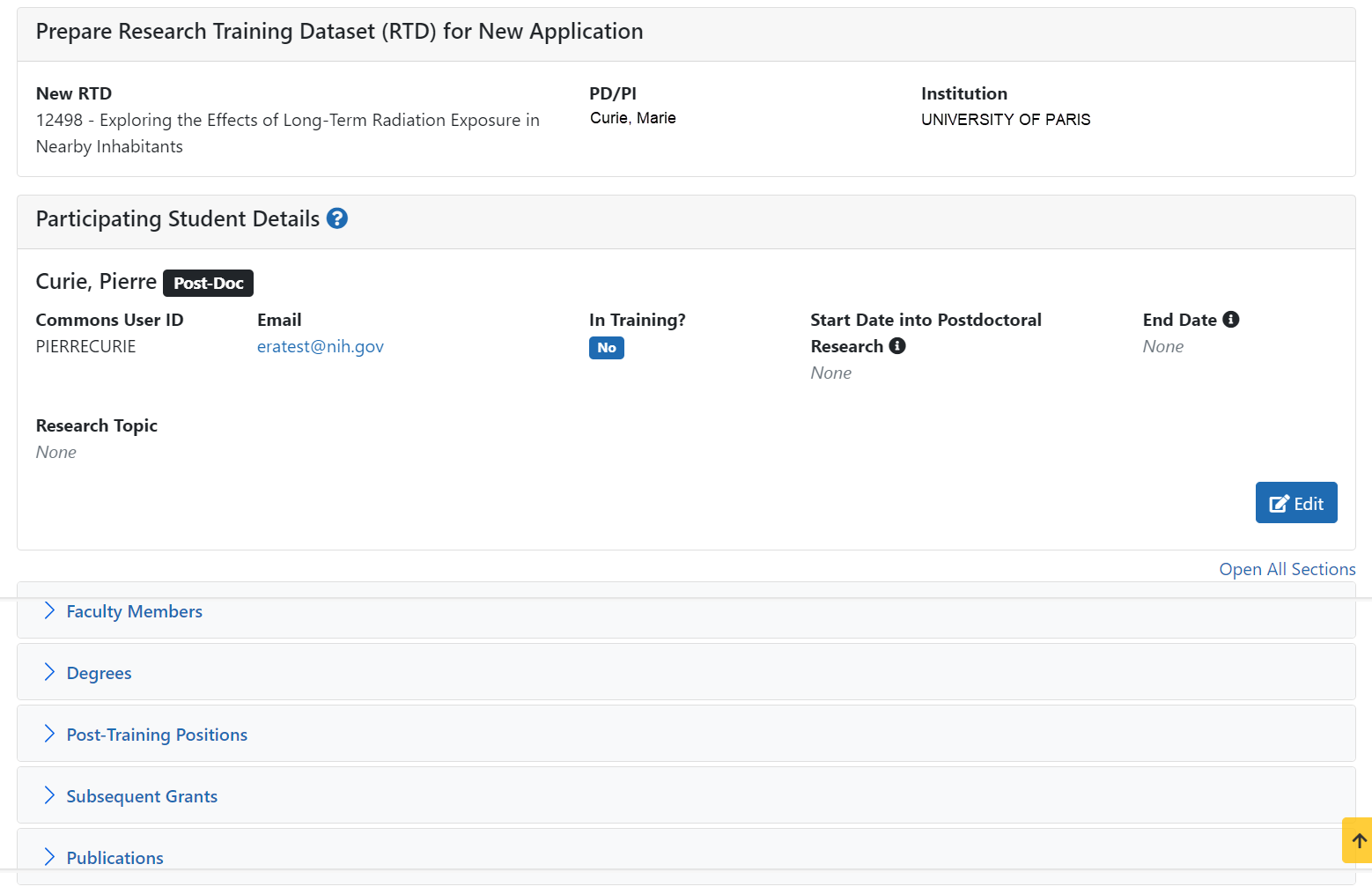Click the Participating Student Details help icon
1372x894 pixels.
pyautogui.click(x=336, y=218)
